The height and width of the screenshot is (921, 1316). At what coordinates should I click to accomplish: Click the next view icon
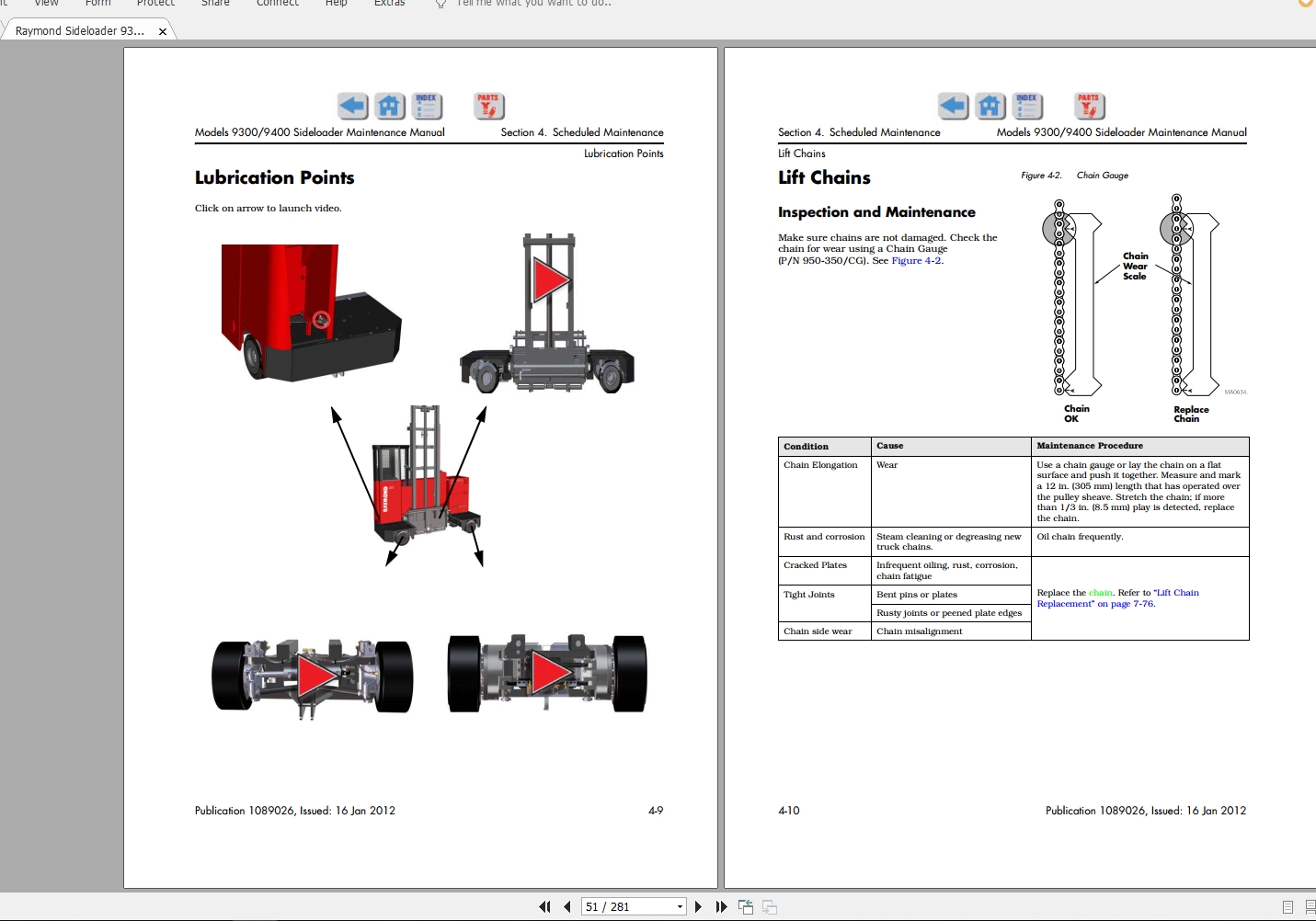(770, 907)
